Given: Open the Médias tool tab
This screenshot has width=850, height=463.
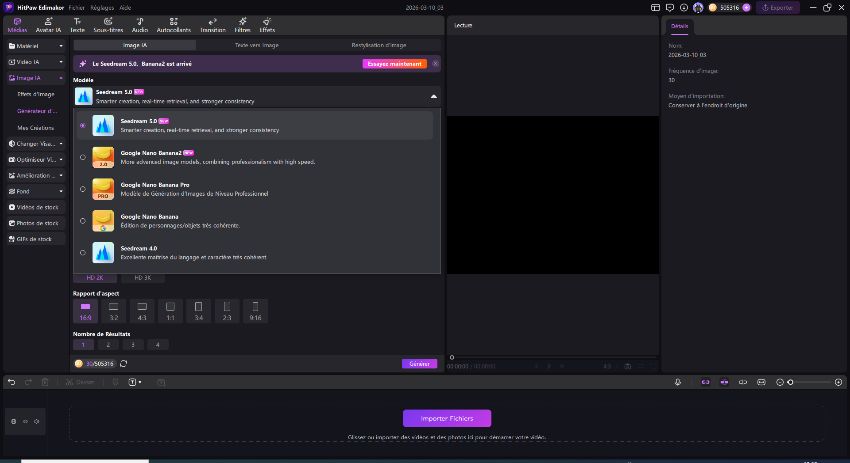Looking at the screenshot, I should (x=17, y=25).
